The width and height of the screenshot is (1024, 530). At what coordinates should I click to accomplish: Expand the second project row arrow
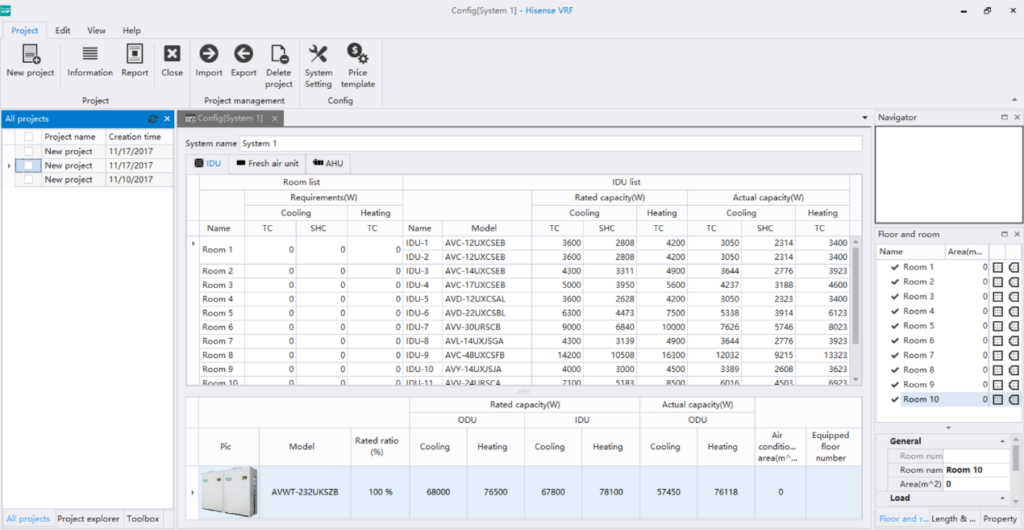click(8, 166)
